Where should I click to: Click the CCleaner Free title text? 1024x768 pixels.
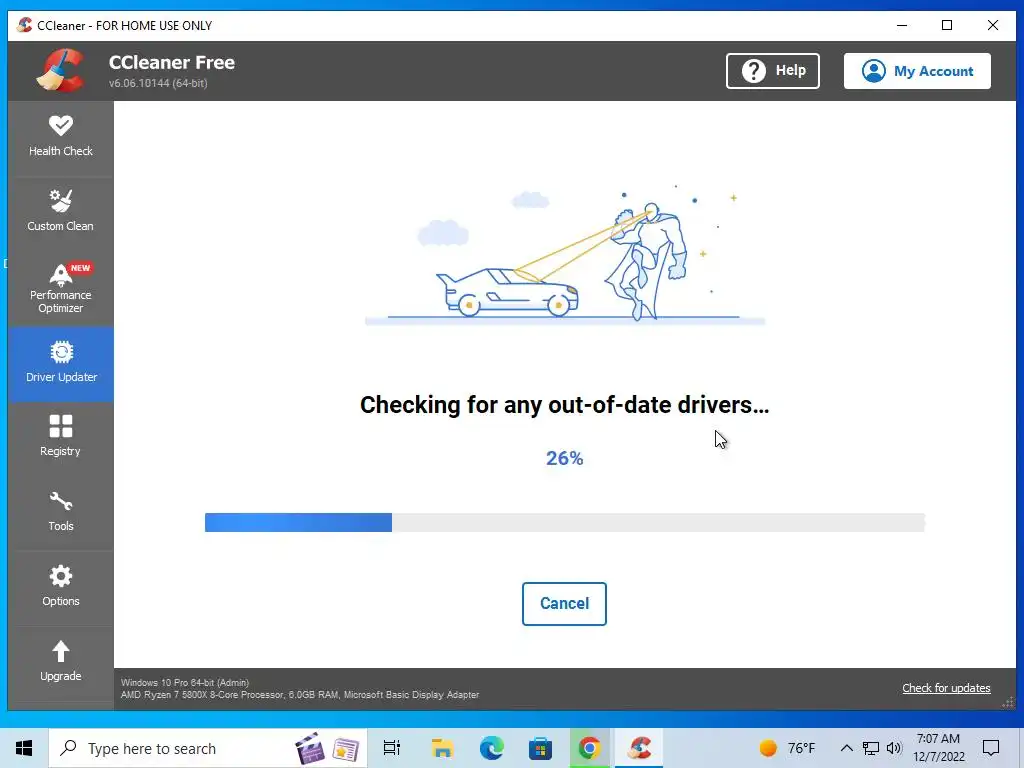coord(172,63)
